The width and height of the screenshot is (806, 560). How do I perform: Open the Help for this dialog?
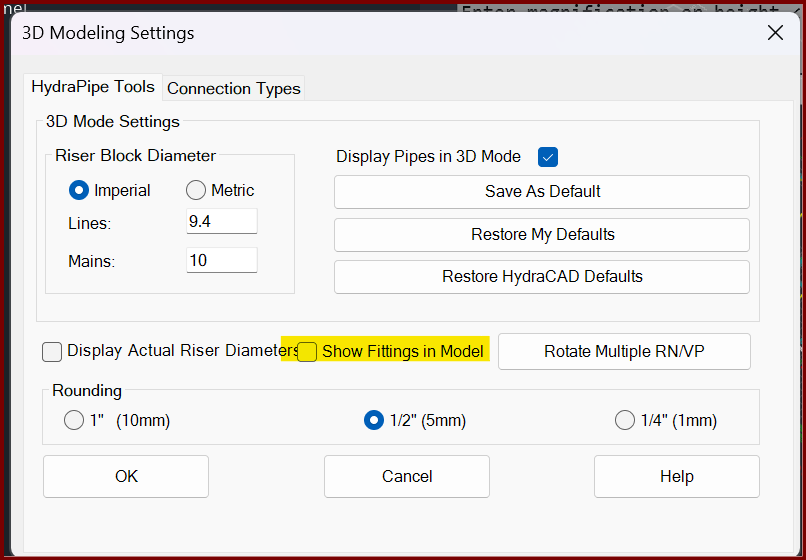[x=676, y=476]
